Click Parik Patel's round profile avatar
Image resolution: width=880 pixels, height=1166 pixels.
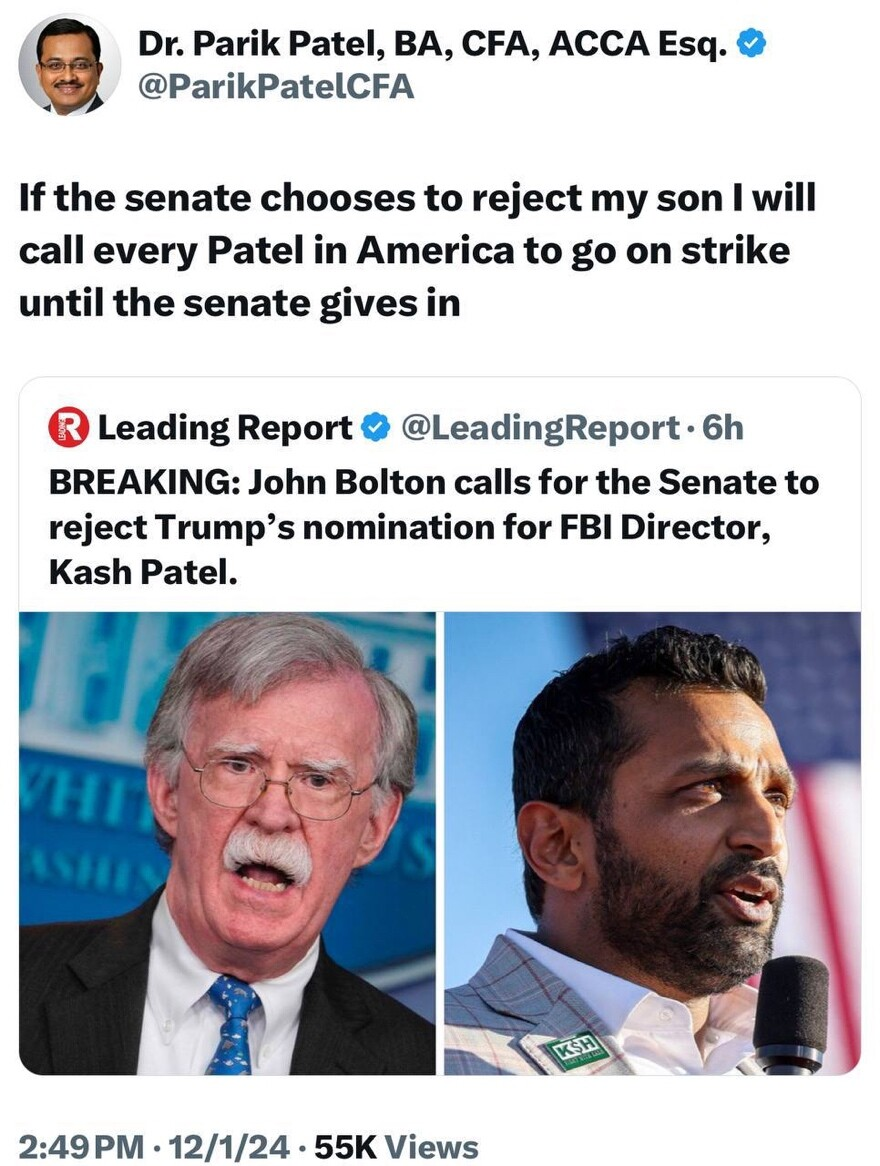click(x=69, y=65)
